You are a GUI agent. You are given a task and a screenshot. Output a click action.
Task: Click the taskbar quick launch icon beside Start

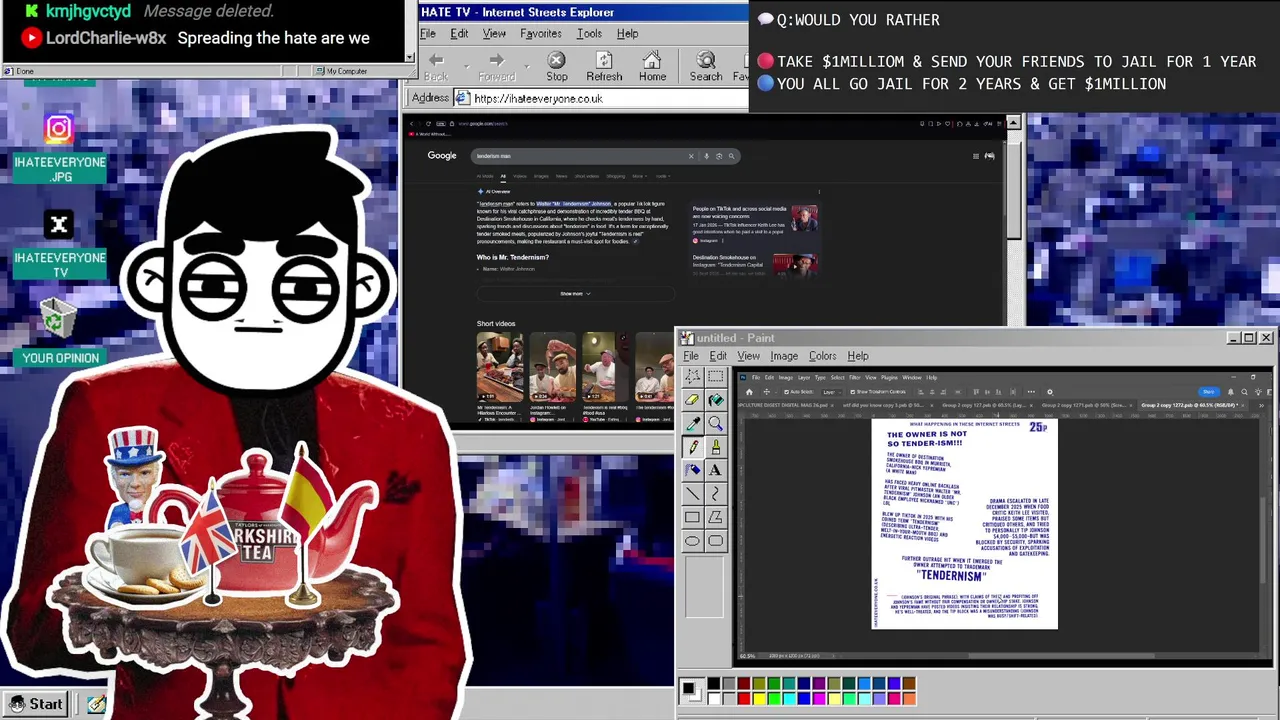tap(96, 704)
